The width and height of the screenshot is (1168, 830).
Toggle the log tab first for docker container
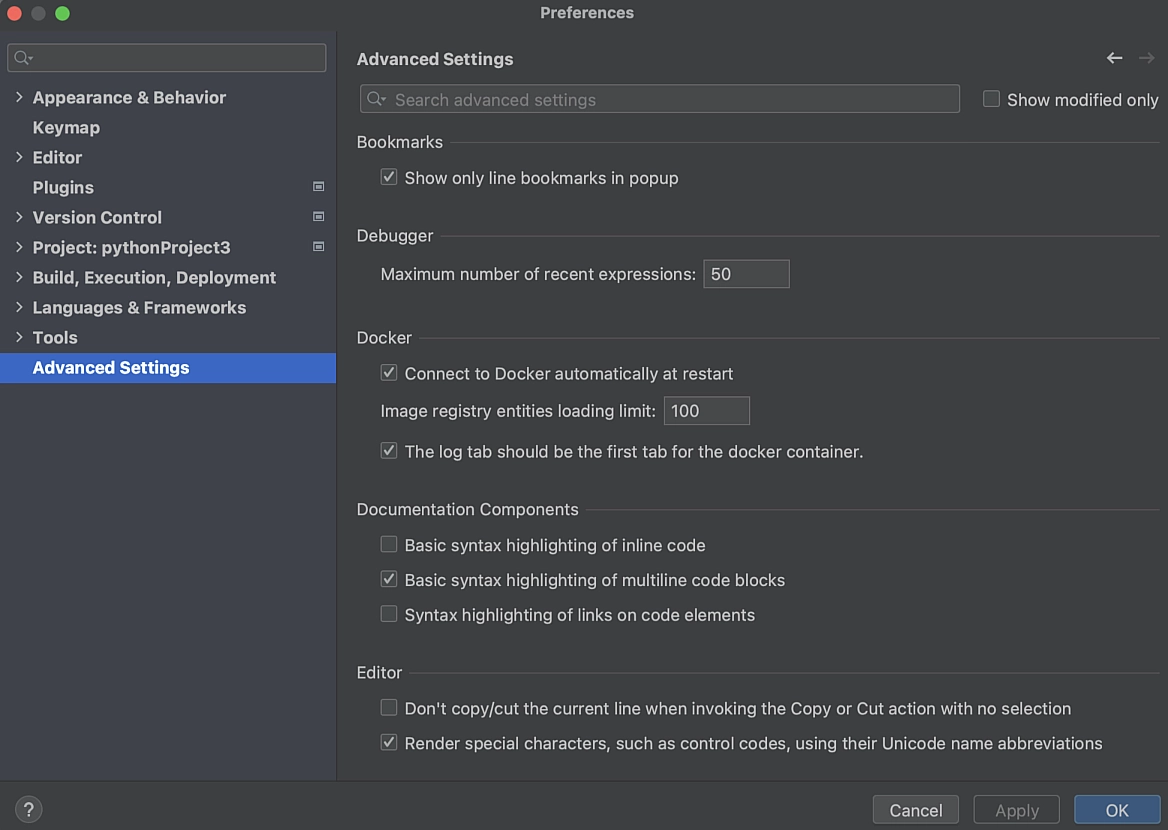click(x=389, y=451)
